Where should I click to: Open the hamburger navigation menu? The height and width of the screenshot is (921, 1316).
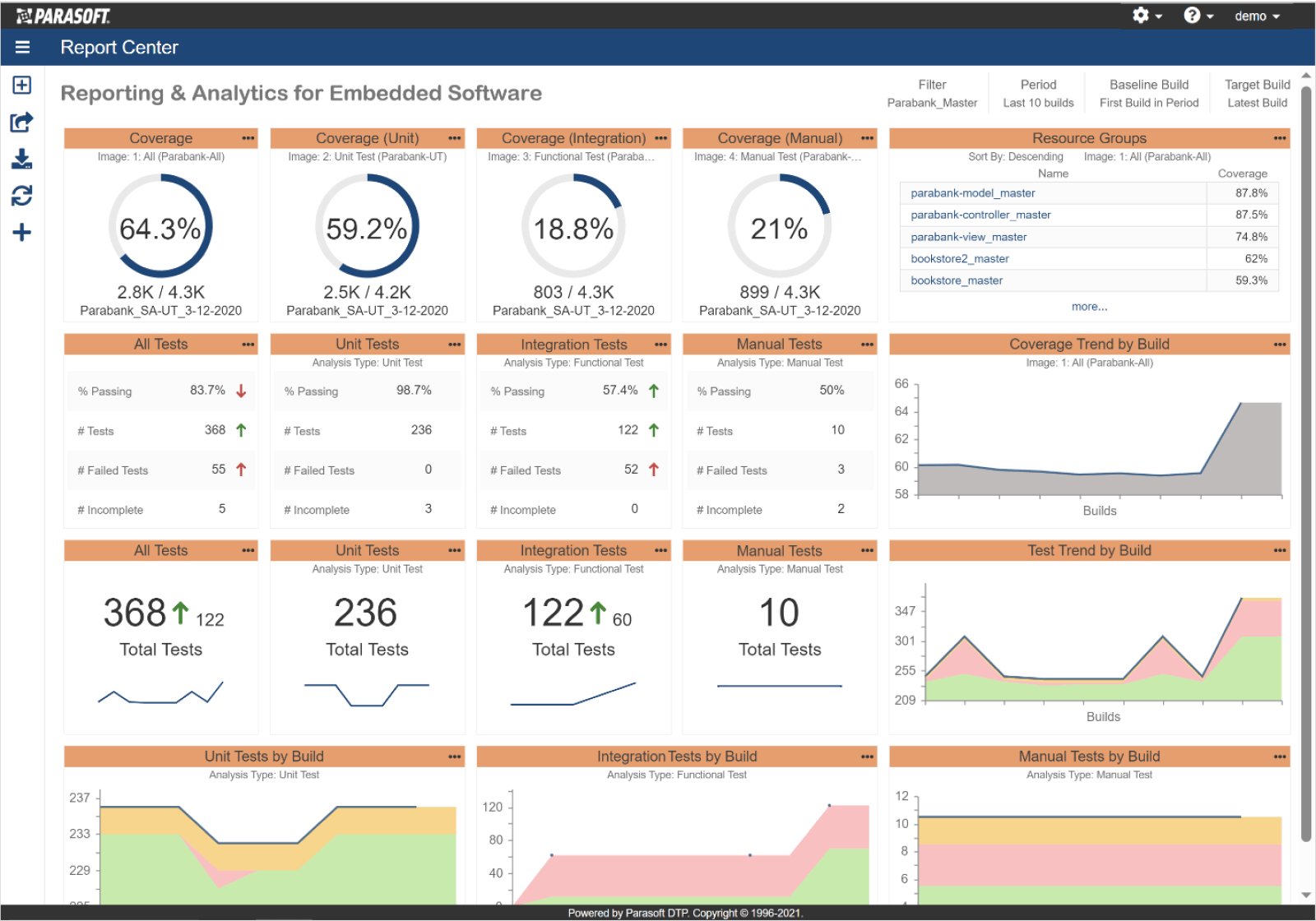click(x=22, y=47)
